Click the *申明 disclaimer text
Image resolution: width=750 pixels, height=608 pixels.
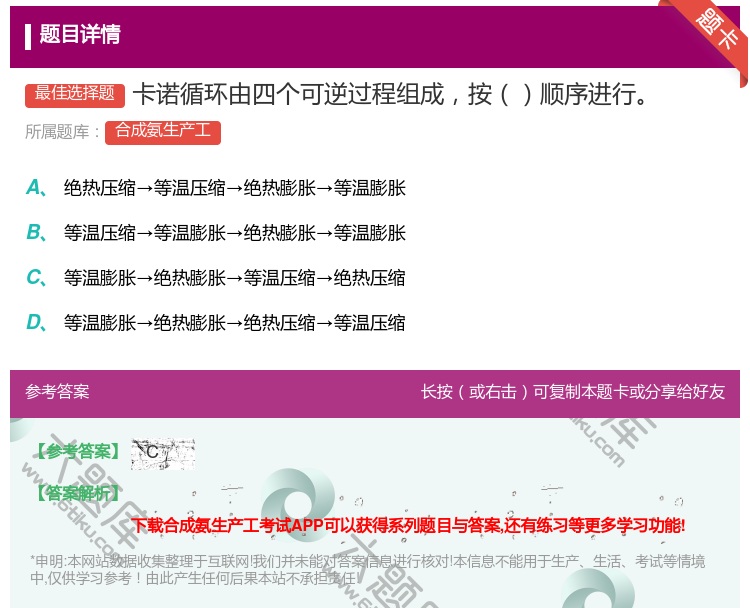(367, 570)
